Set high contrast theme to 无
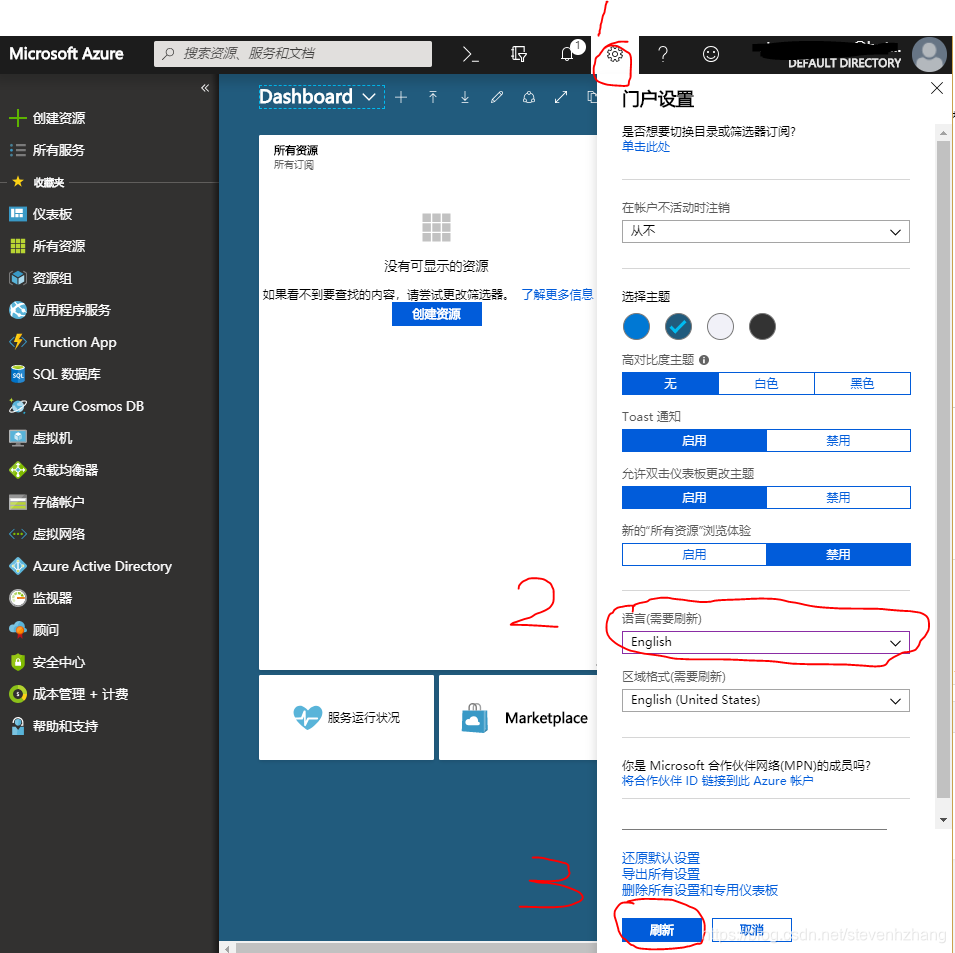This screenshot has height=953, width=955. pos(670,384)
